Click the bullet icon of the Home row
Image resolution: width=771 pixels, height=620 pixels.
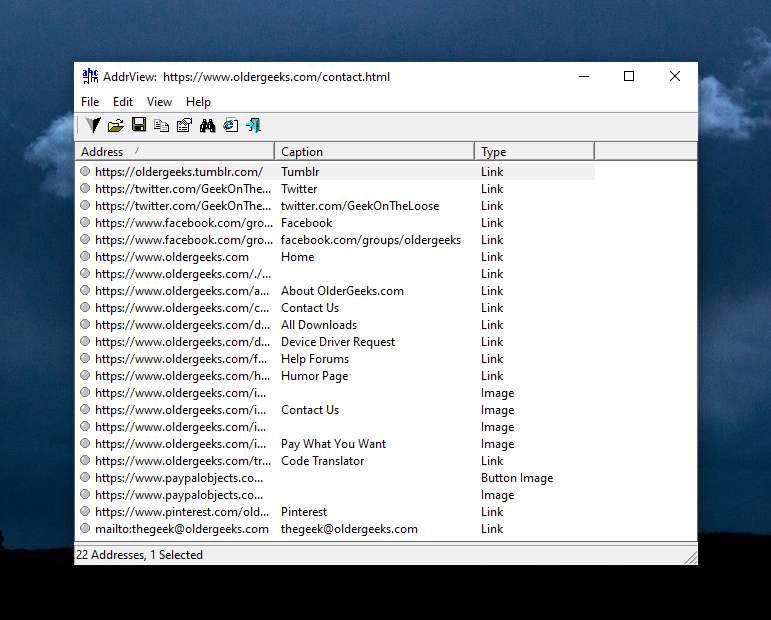tap(85, 256)
